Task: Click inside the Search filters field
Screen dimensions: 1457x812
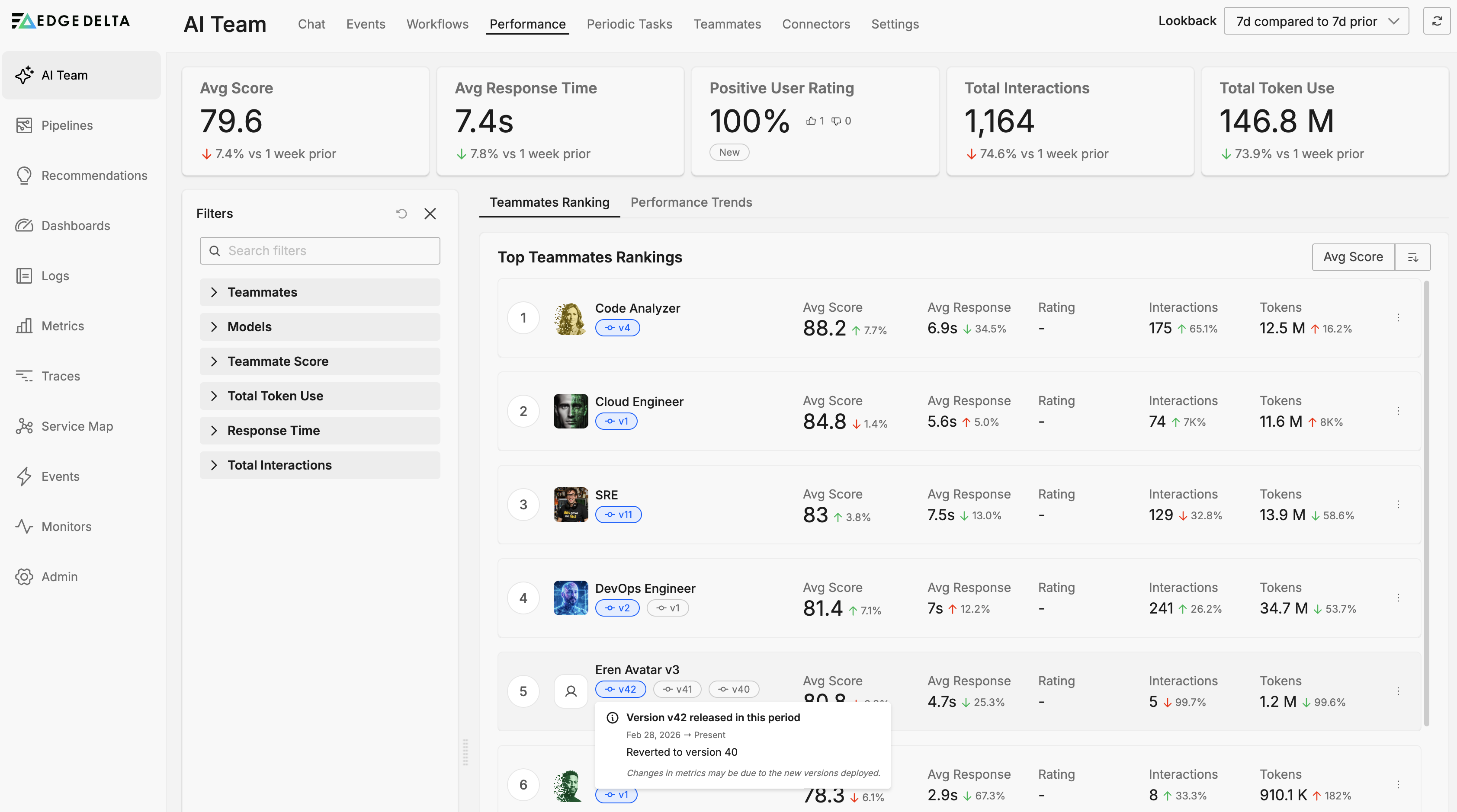Action: click(320, 250)
